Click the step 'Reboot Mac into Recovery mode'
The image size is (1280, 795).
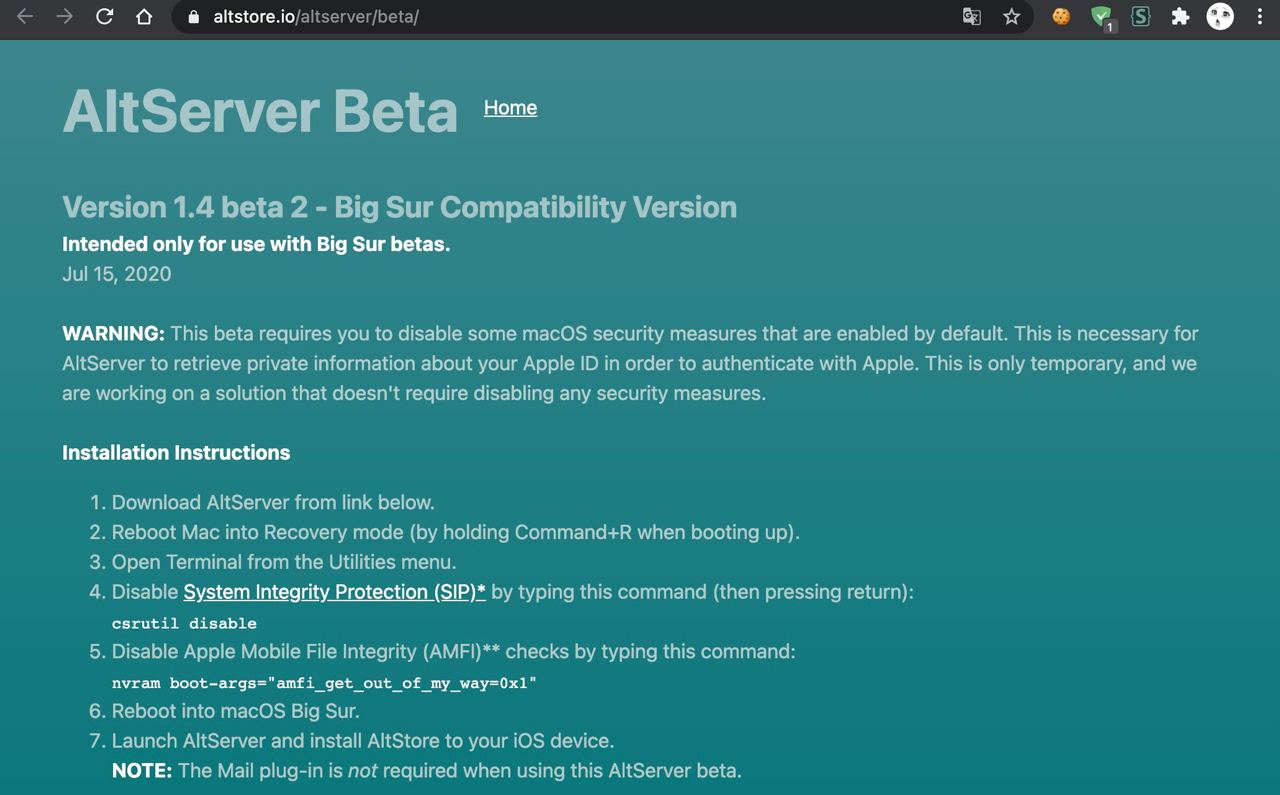[456, 532]
